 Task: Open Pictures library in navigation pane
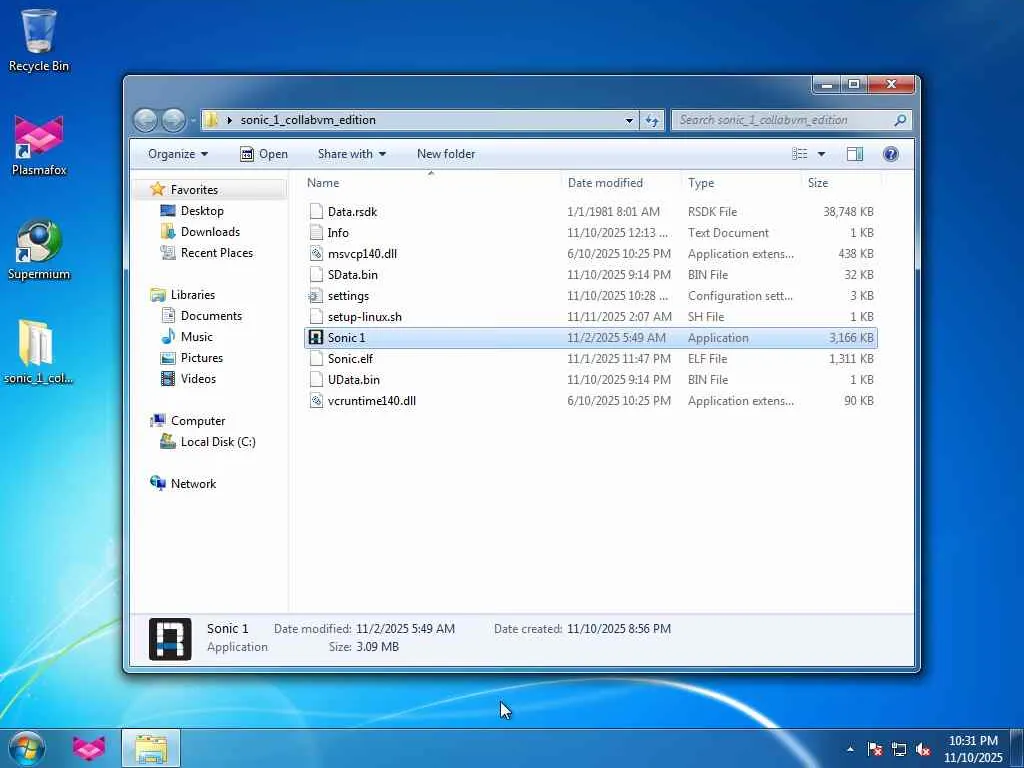coord(201,358)
